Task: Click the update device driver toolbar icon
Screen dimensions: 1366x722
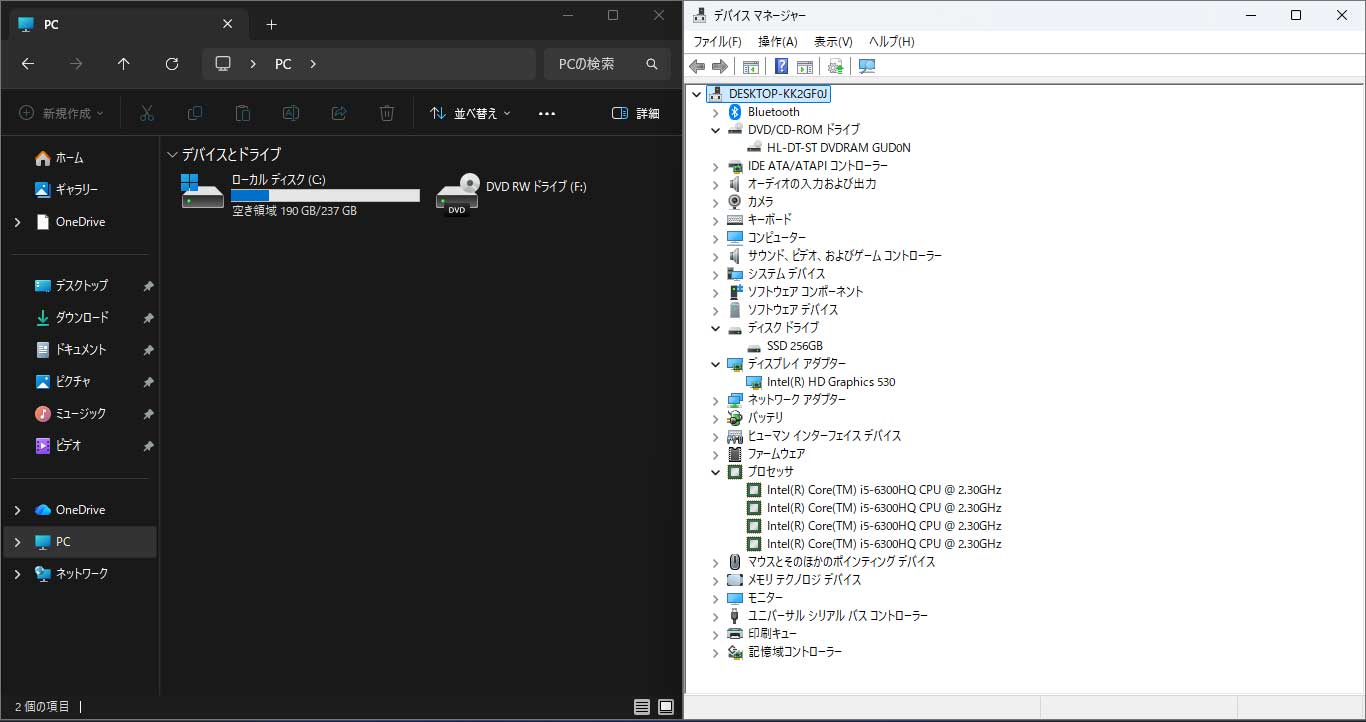Action: tap(835, 66)
